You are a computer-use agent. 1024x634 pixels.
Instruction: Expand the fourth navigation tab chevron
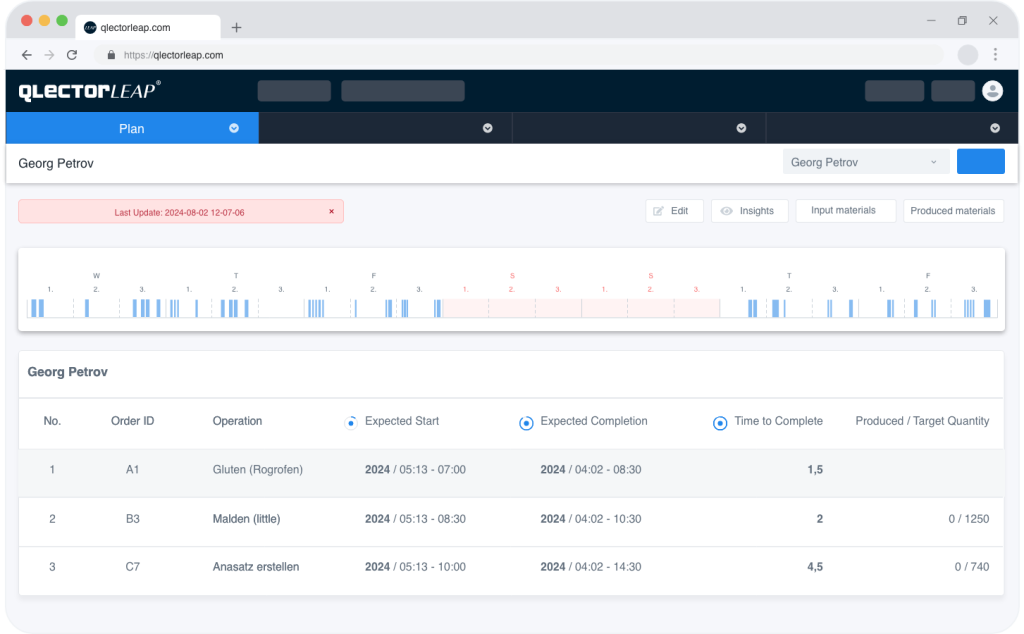coord(995,128)
